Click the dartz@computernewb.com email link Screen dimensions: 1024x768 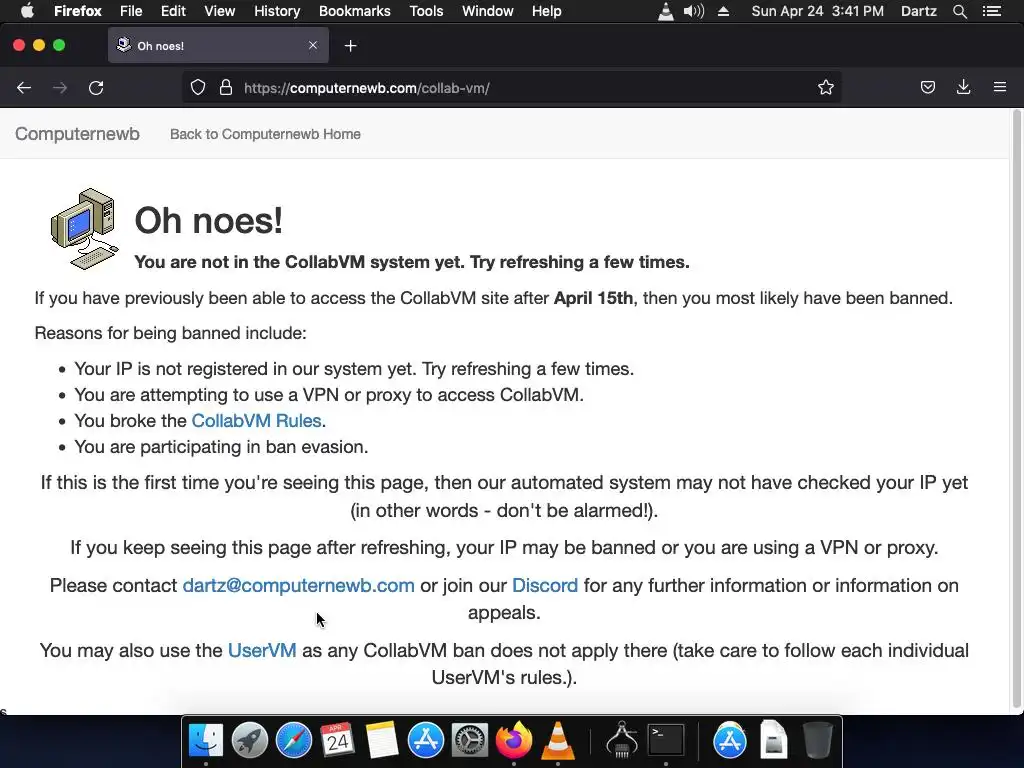(x=298, y=585)
